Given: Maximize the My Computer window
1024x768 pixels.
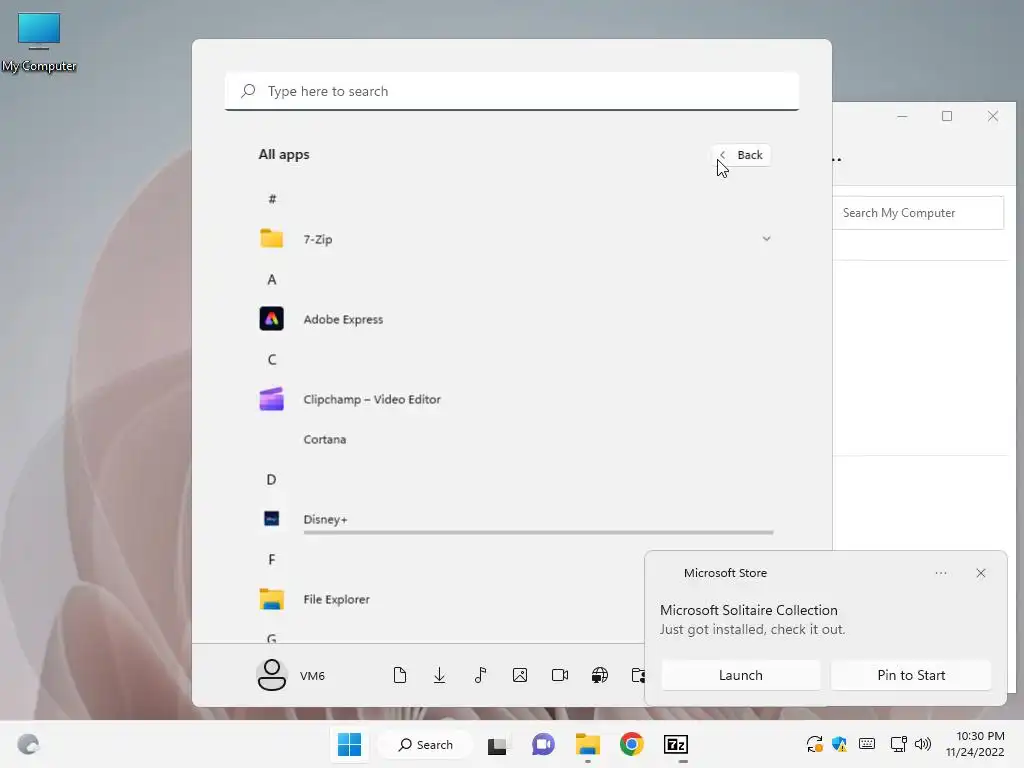Looking at the screenshot, I should coord(947,116).
